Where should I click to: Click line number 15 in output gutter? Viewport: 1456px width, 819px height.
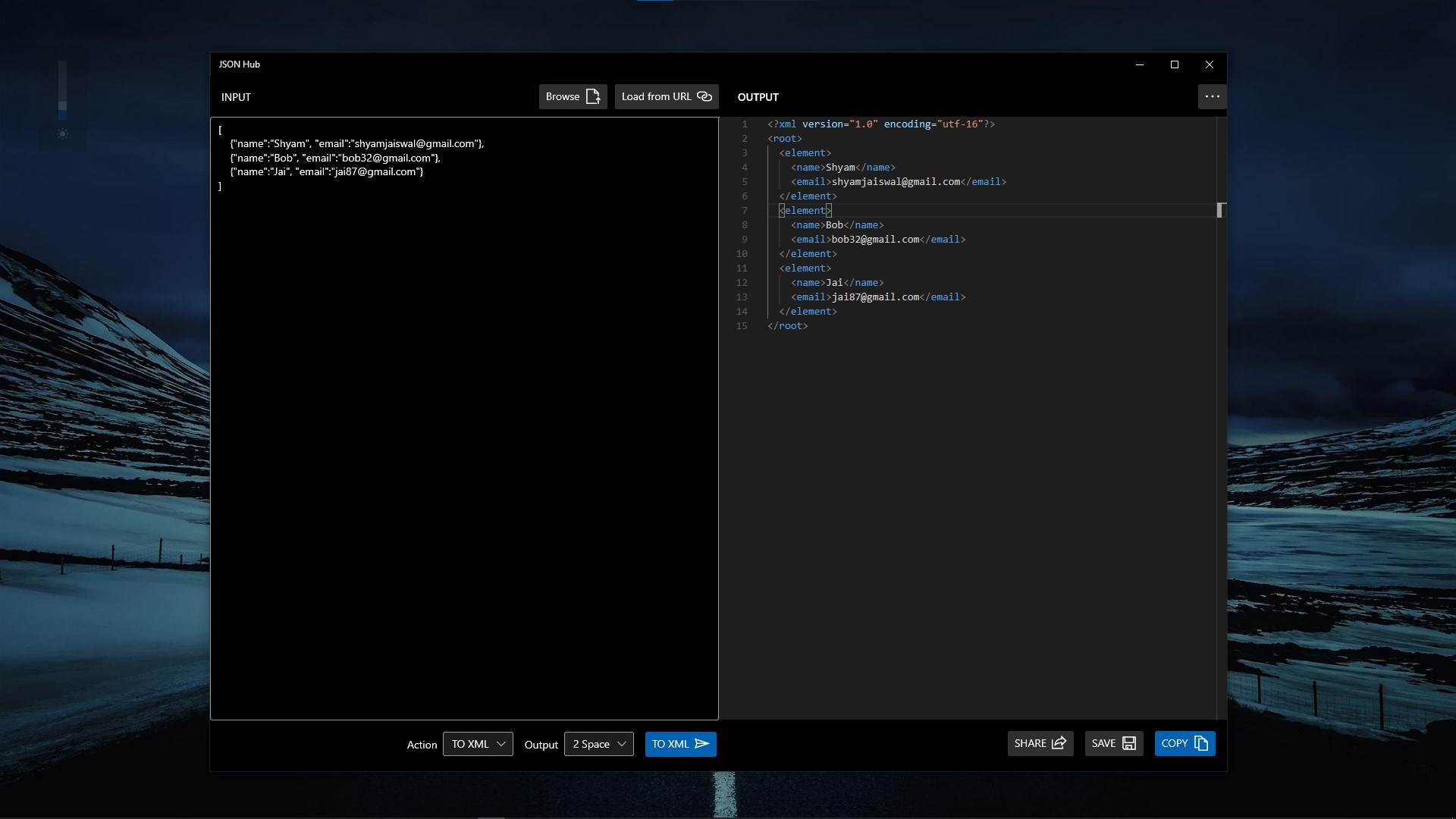(742, 326)
